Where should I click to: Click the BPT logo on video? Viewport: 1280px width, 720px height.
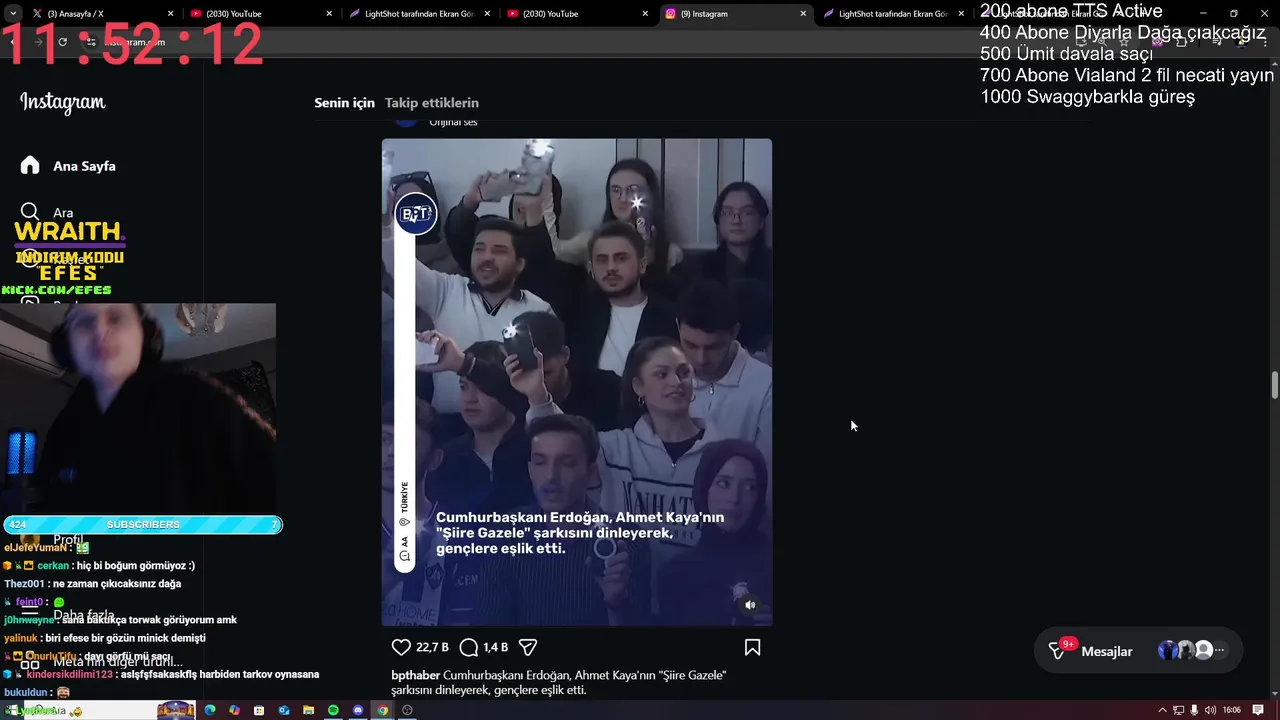click(415, 214)
